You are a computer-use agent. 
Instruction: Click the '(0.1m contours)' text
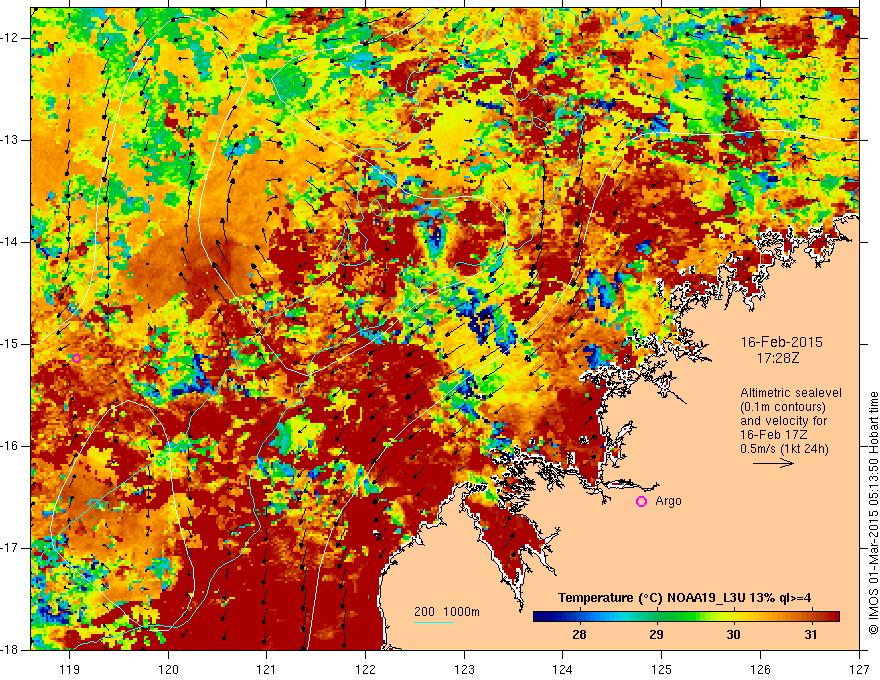coord(783,407)
